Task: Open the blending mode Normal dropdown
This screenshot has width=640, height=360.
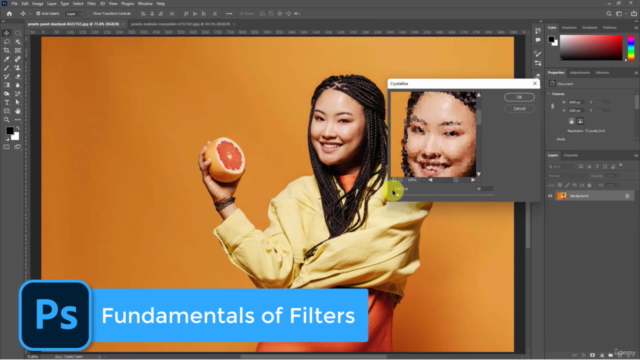Action: [568, 176]
